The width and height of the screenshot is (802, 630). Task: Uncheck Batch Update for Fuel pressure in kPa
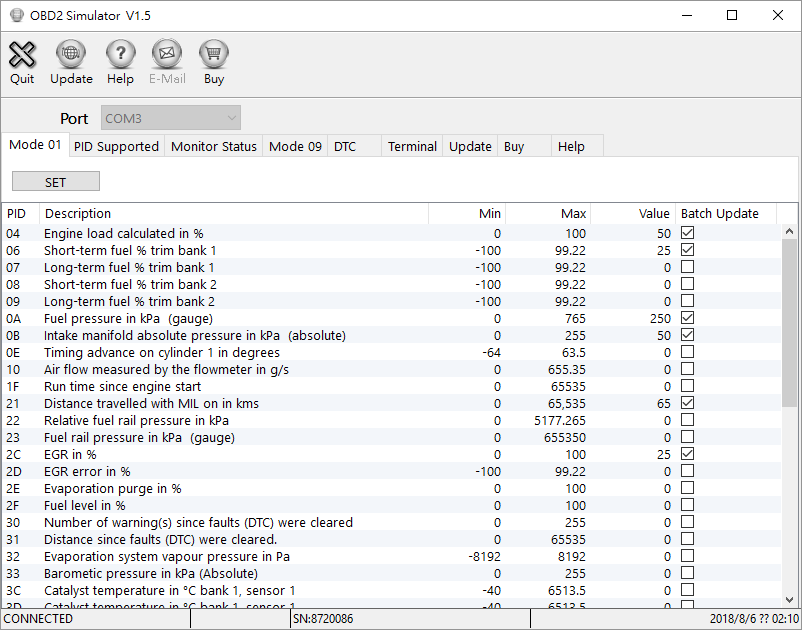click(x=687, y=318)
